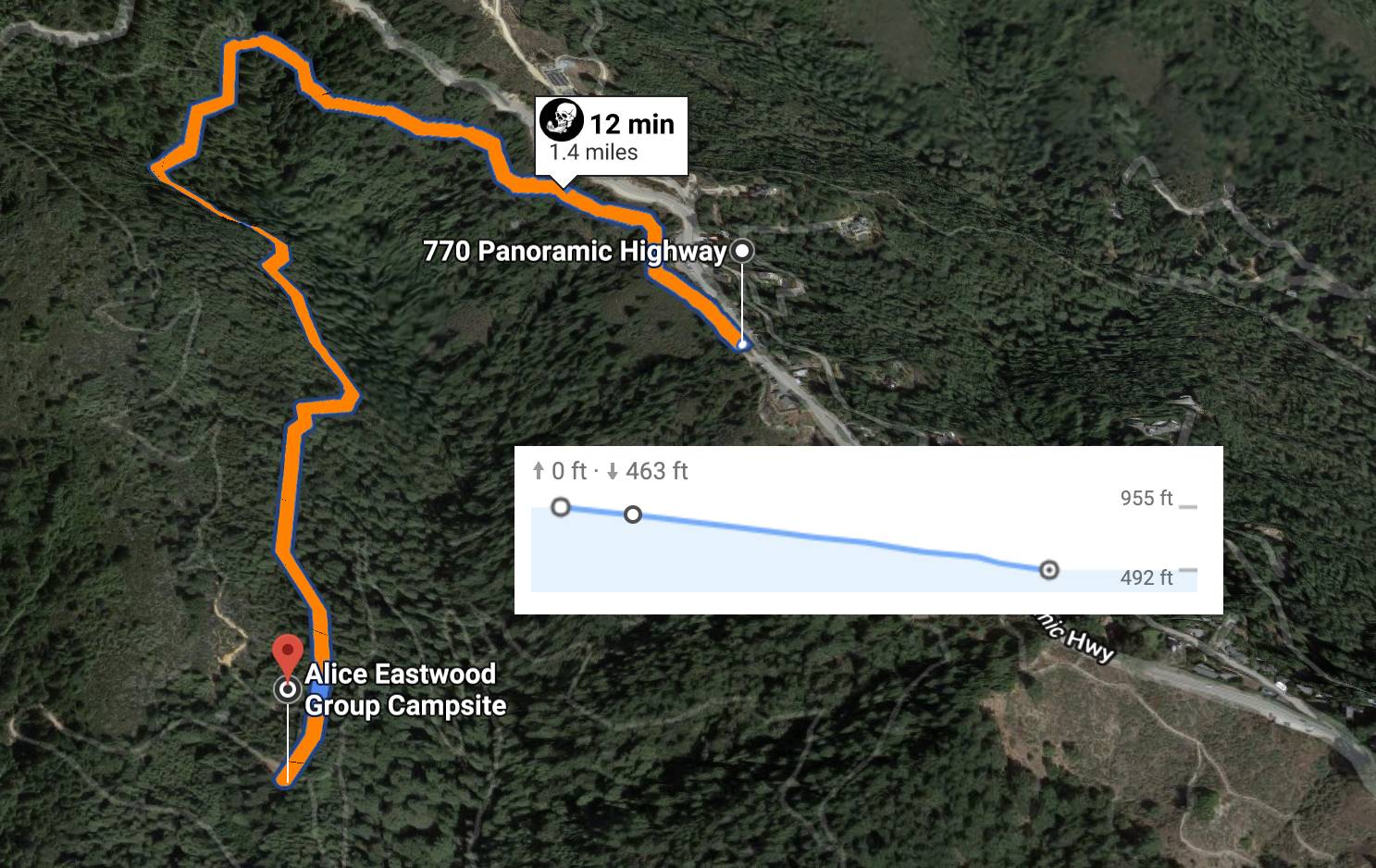Select the last elevation profile point
The image size is (1376, 868).
(x=1048, y=570)
